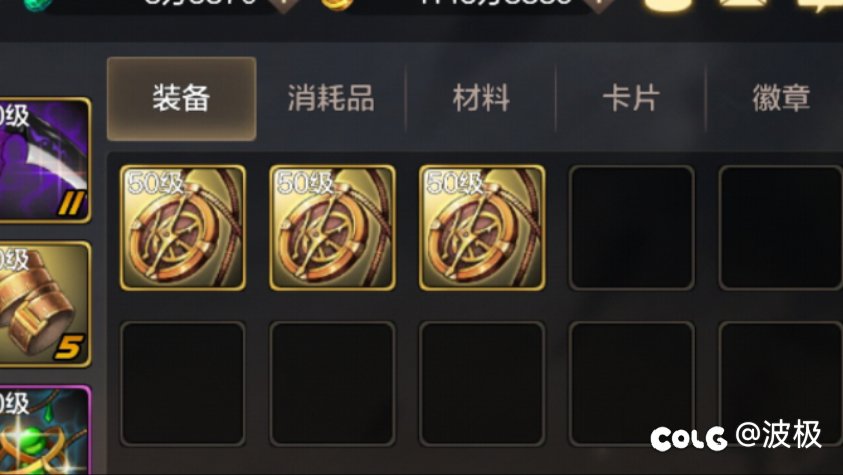Open the 消耗品 tab
843x475 pixels.
[331, 99]
